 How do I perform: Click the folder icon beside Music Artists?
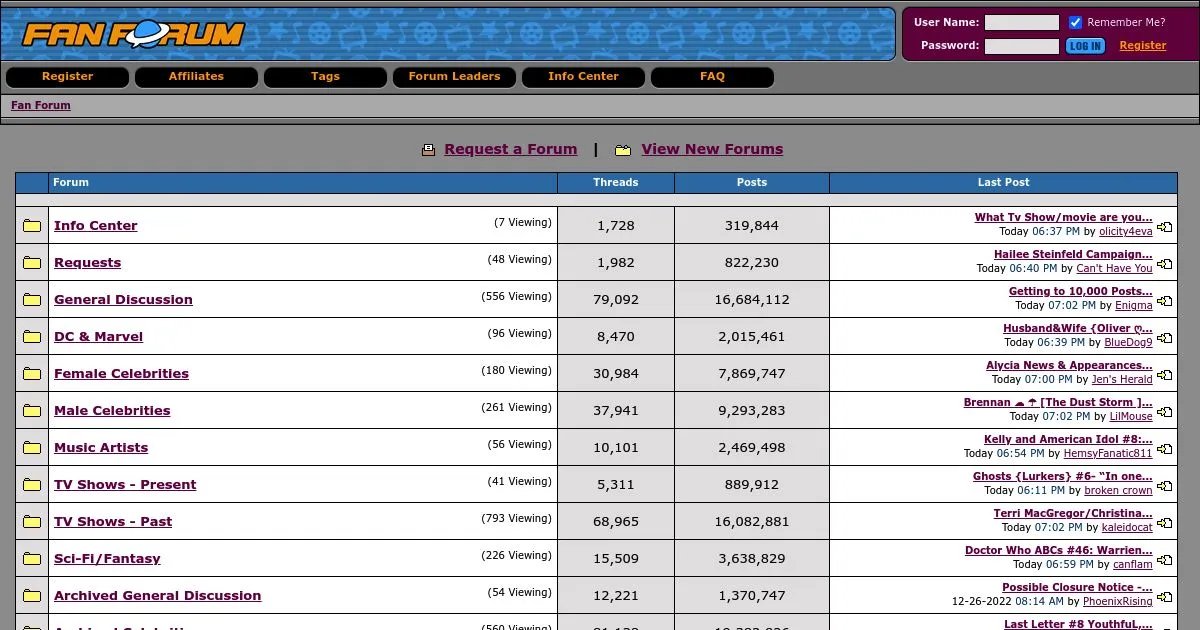(32, 448)
